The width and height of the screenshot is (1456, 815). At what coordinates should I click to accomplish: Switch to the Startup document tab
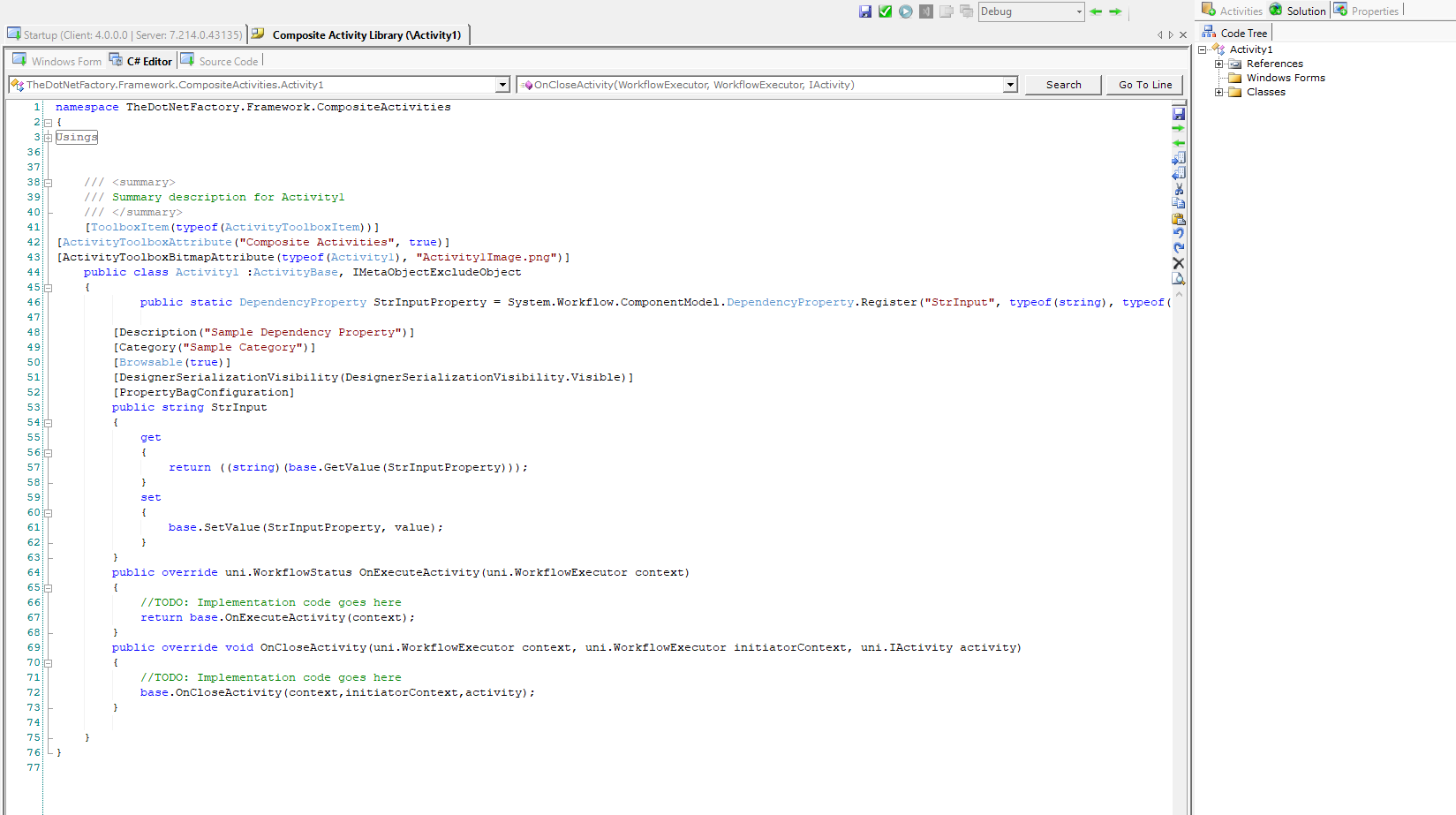124,35
